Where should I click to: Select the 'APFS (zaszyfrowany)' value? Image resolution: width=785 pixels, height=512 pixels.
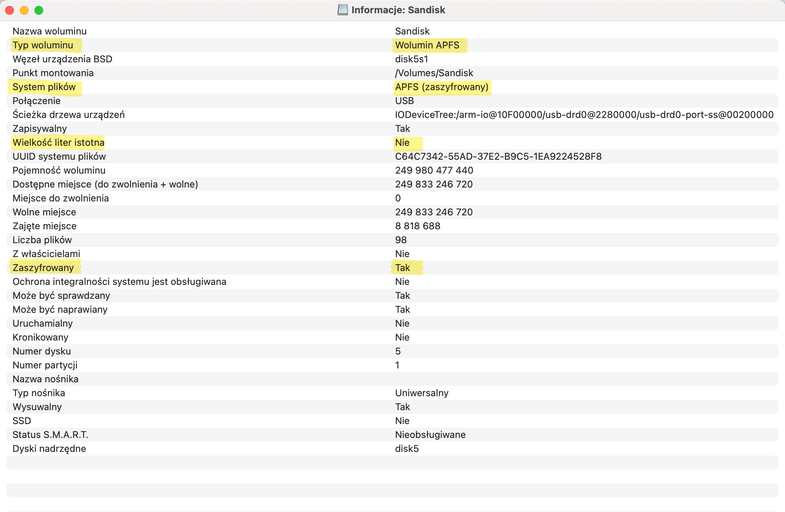(442, 87)
